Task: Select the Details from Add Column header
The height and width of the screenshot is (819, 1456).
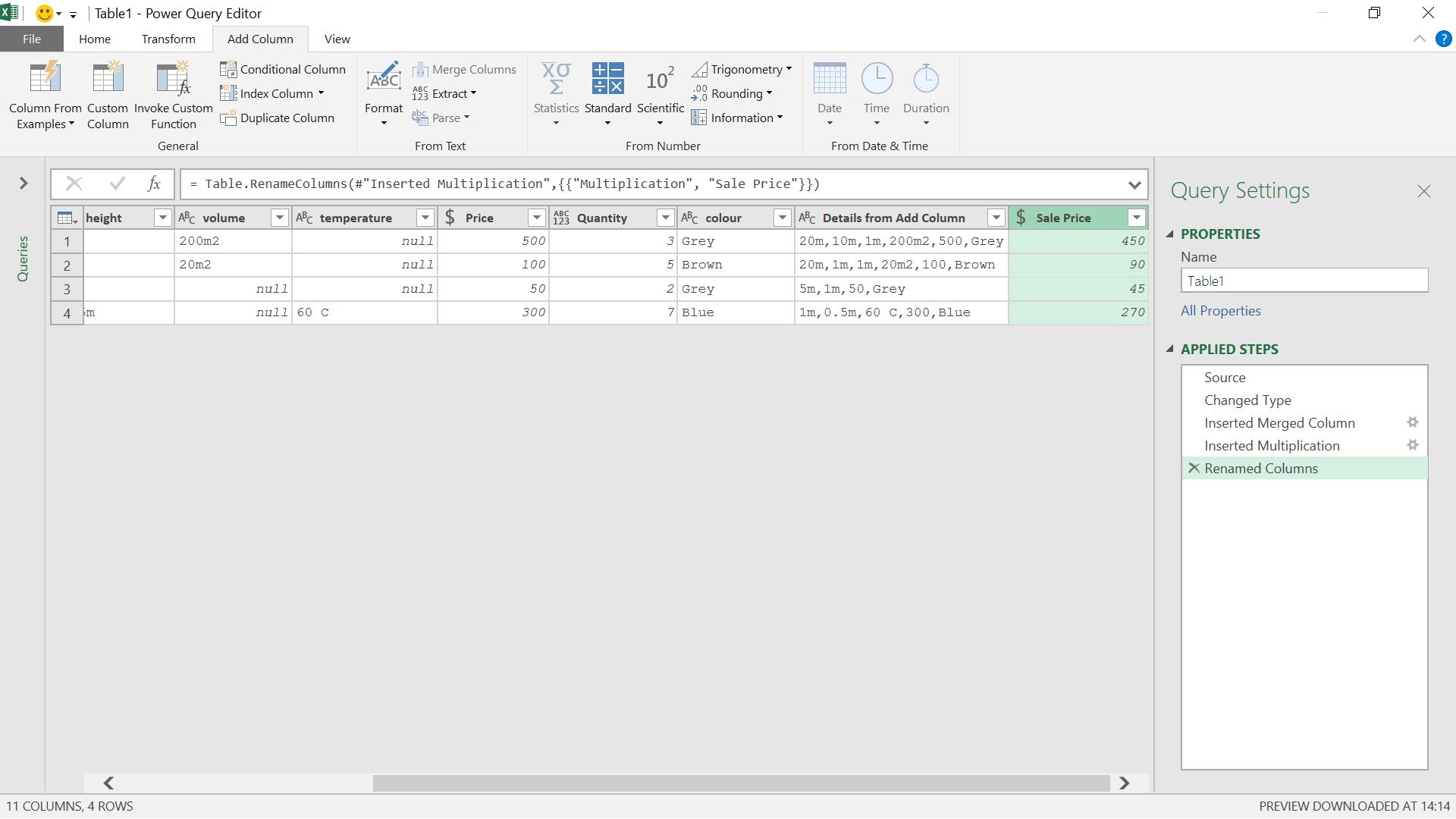Action: point(902,218)
